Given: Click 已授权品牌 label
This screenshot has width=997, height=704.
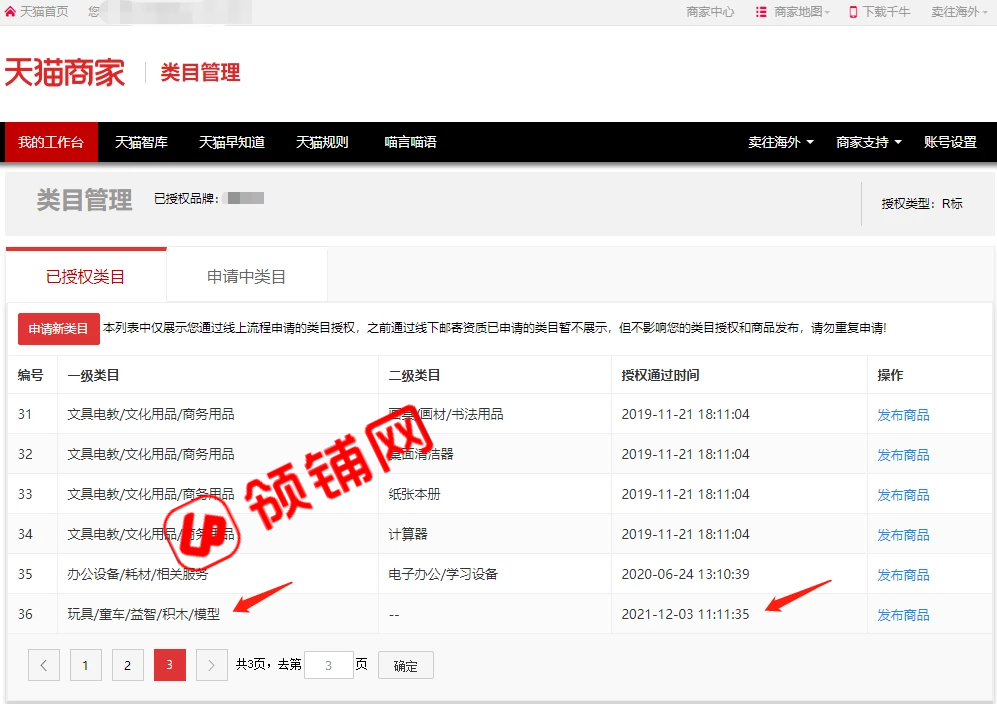Looking at the screenshot, I should point(186,198).
